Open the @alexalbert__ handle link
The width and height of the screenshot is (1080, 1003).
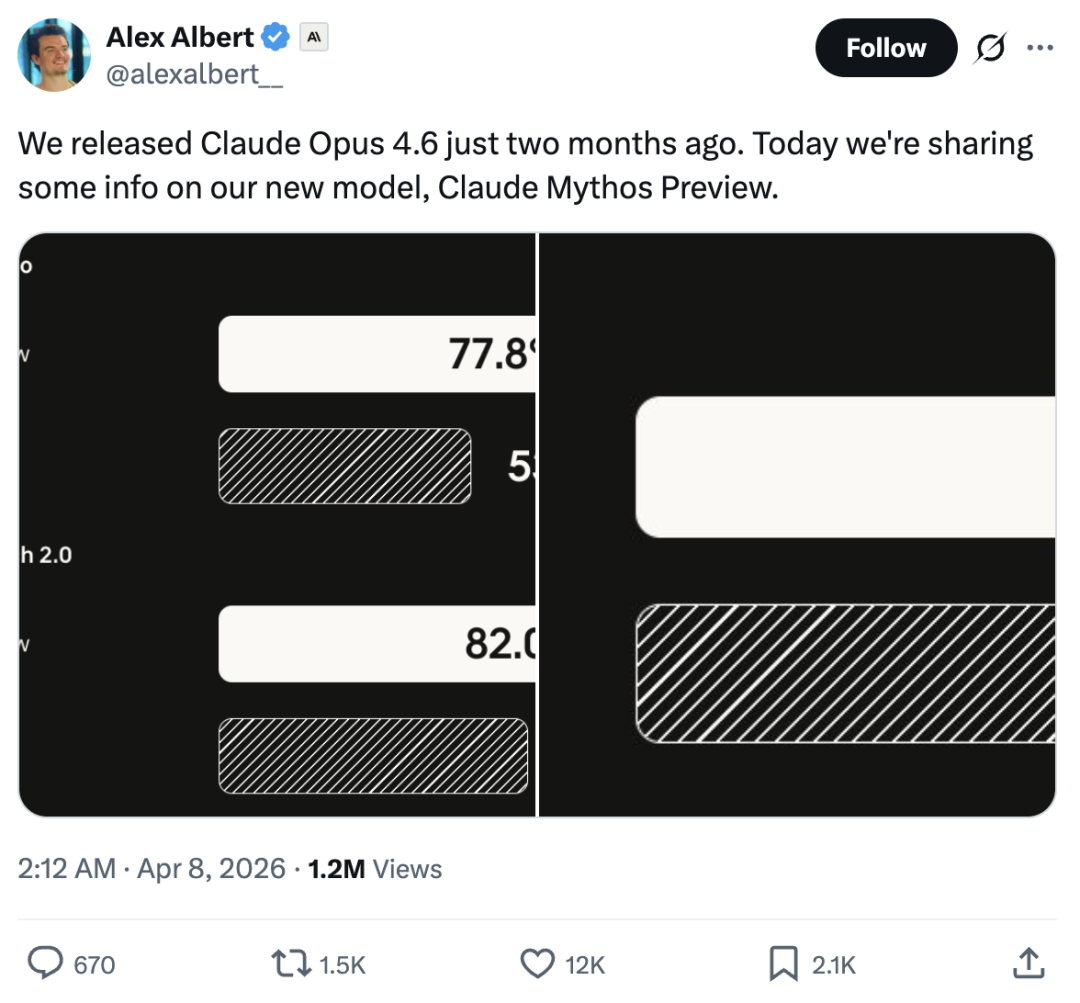[x=194, y=76]
